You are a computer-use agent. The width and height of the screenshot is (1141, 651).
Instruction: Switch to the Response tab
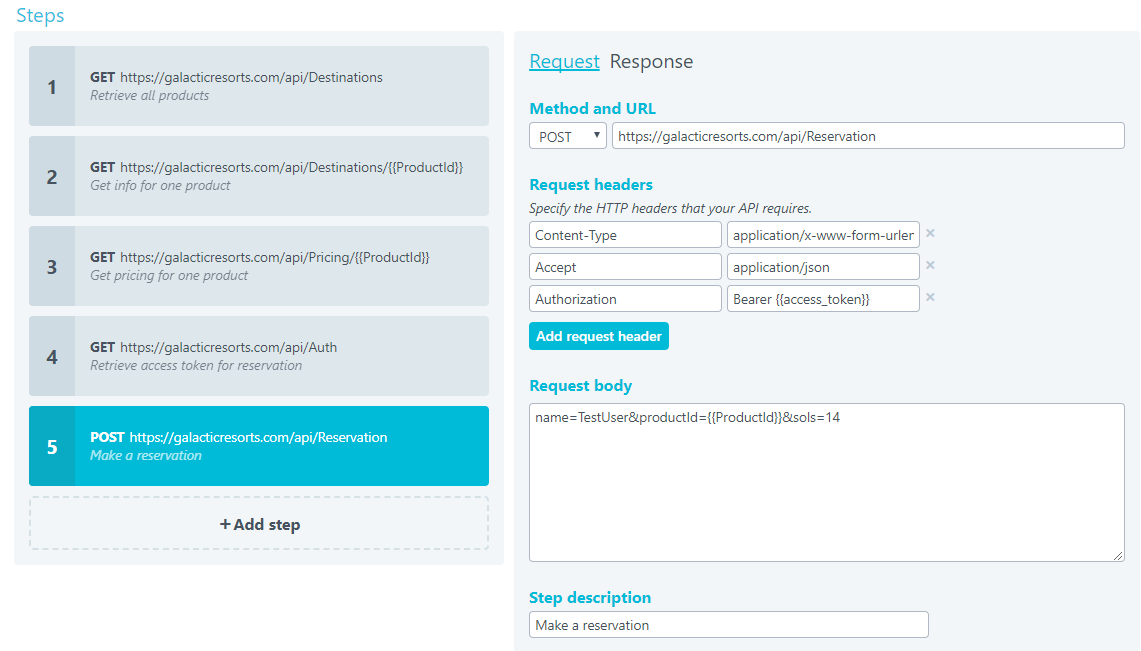[651, 62]
